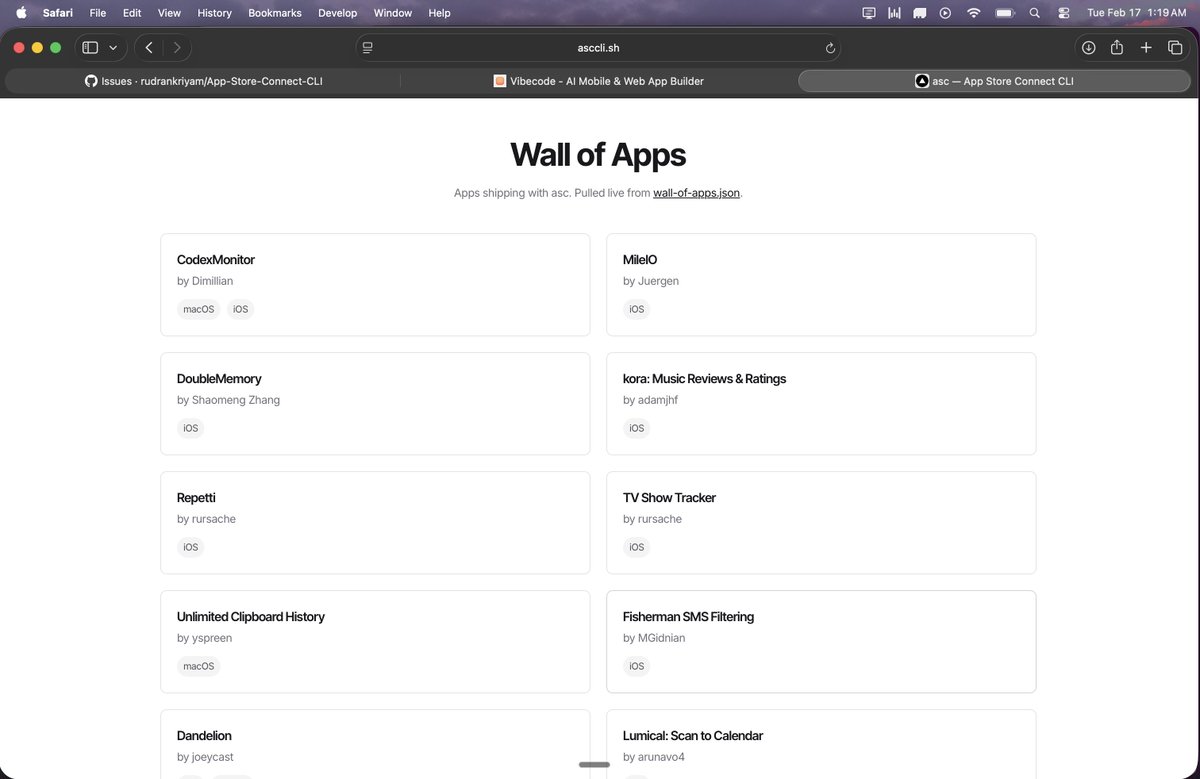Open the page settings icon in address bar
Image resolution: width=1200 pixels, height=779 pixels.
click(x=368, y=48)
